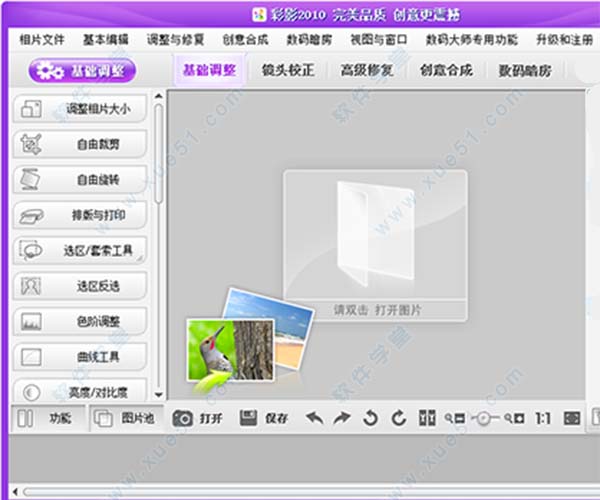Click the zoom in magnifier icon
Screen dimensions: 600x500
click(514, 419)
